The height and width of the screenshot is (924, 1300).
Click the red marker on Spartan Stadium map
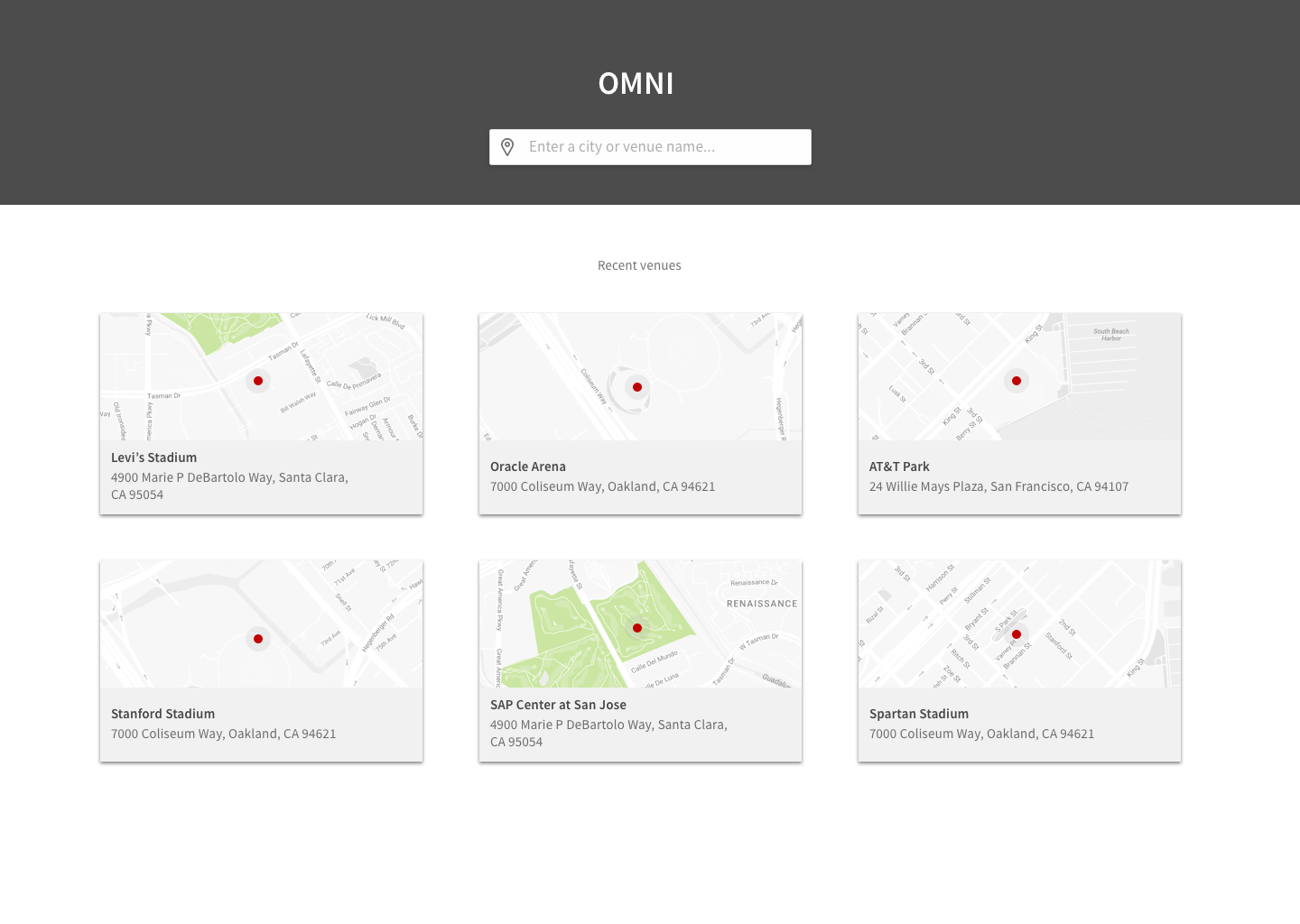coord(1017,634)
